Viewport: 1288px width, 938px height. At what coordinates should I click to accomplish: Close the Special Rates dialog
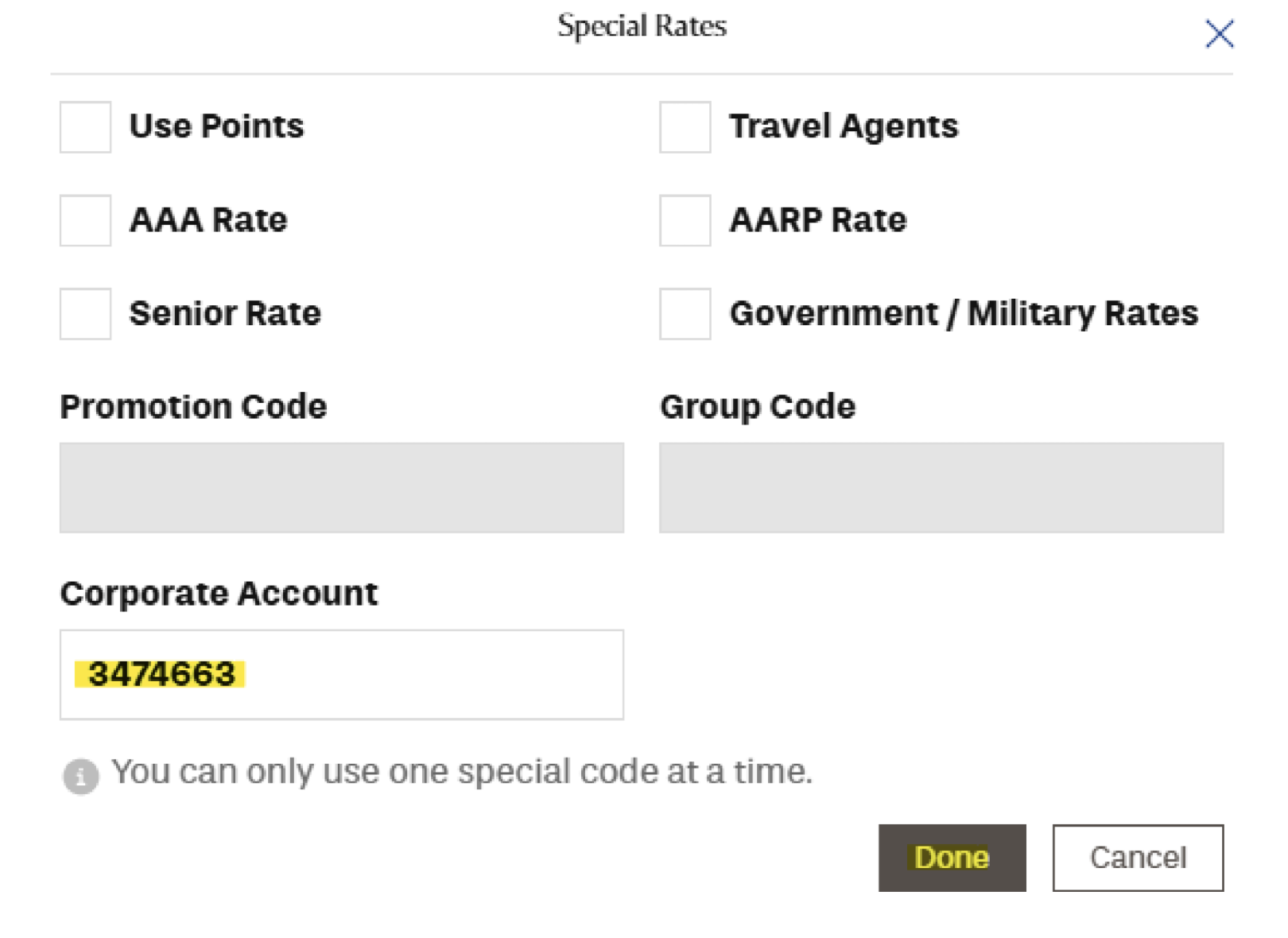tap(1219, 34)
